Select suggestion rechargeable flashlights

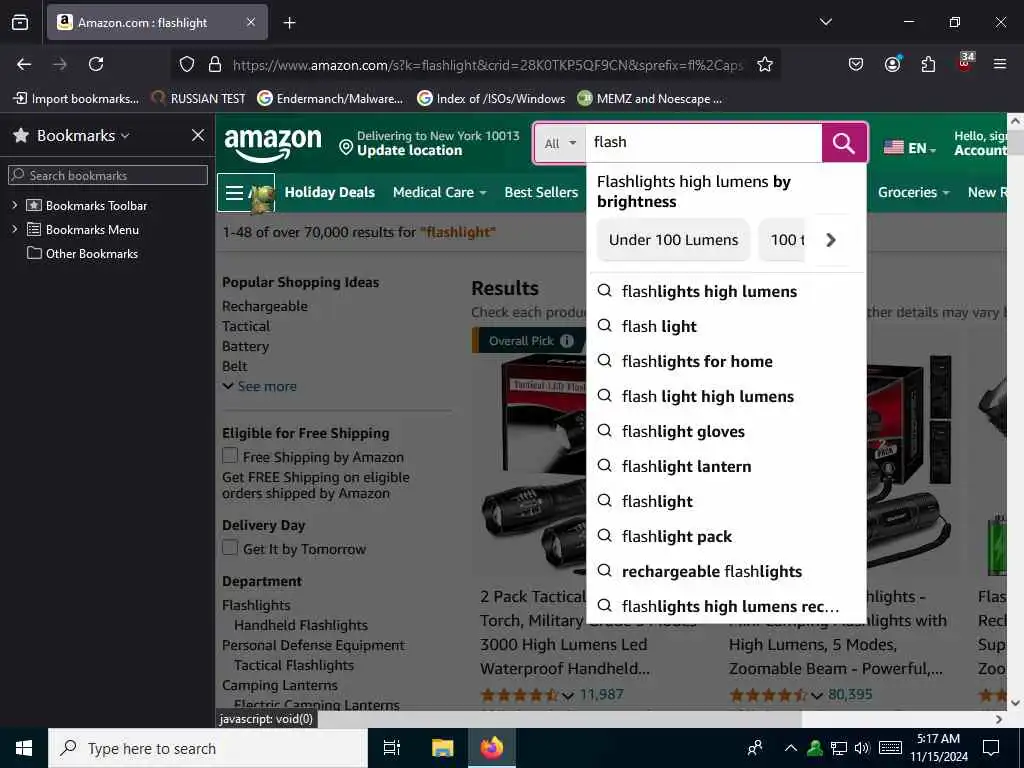(712, 571)
